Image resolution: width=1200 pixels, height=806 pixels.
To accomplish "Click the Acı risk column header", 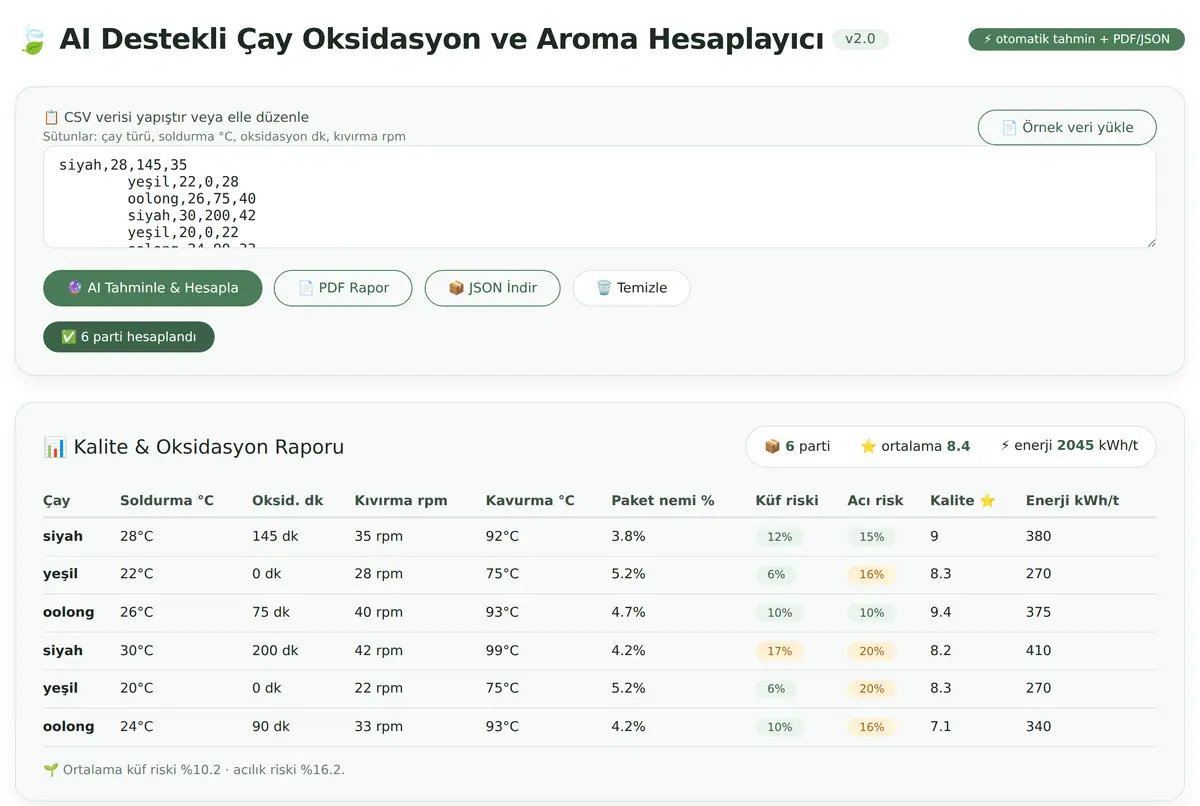I will point(876,500).
